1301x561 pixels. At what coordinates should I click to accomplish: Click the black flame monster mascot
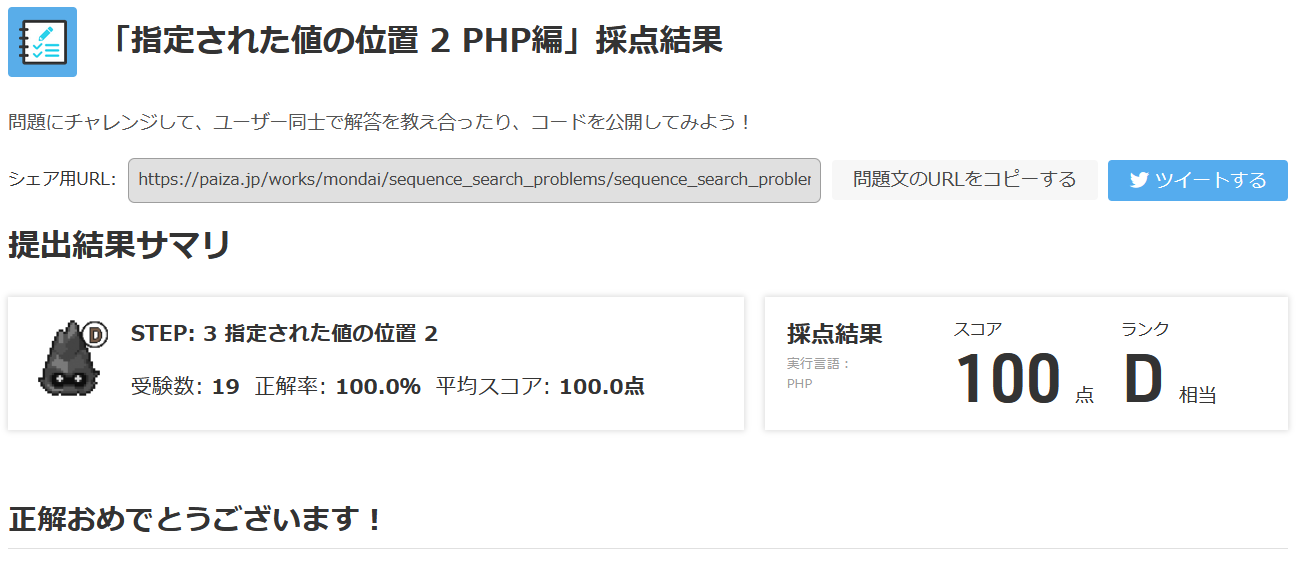pos(66,359)
